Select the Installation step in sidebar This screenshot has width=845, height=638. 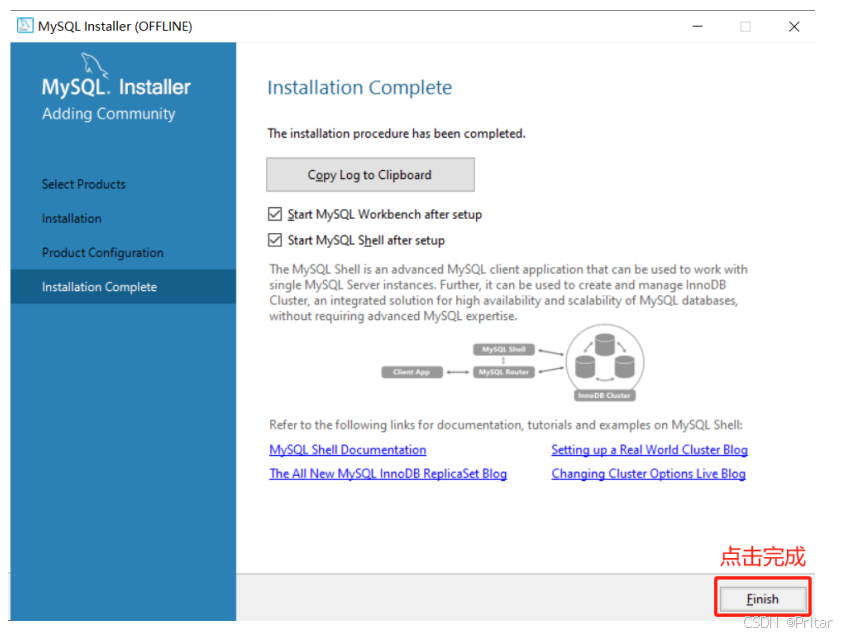(x=72, y=218)
